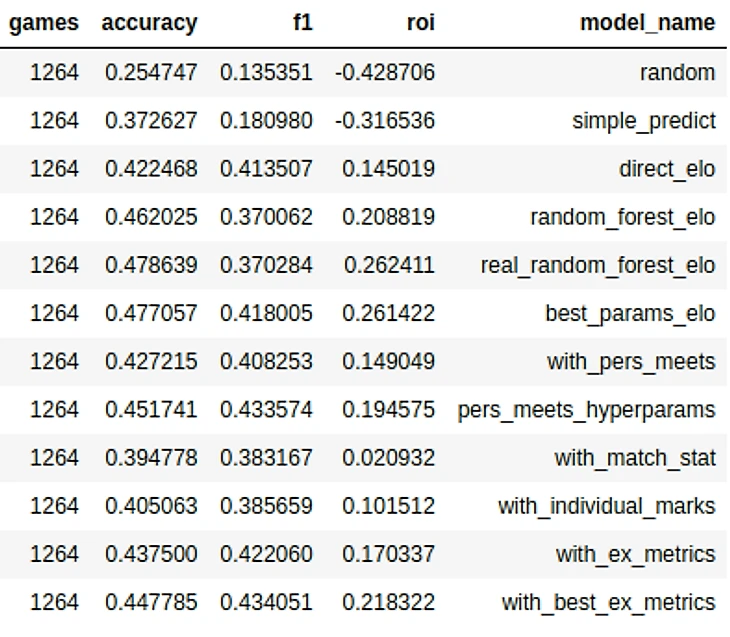The width and height of the screenshot is (730, 637).
Task: Select the with_best_ex_metrics cell
Action: tap(608, 603)
